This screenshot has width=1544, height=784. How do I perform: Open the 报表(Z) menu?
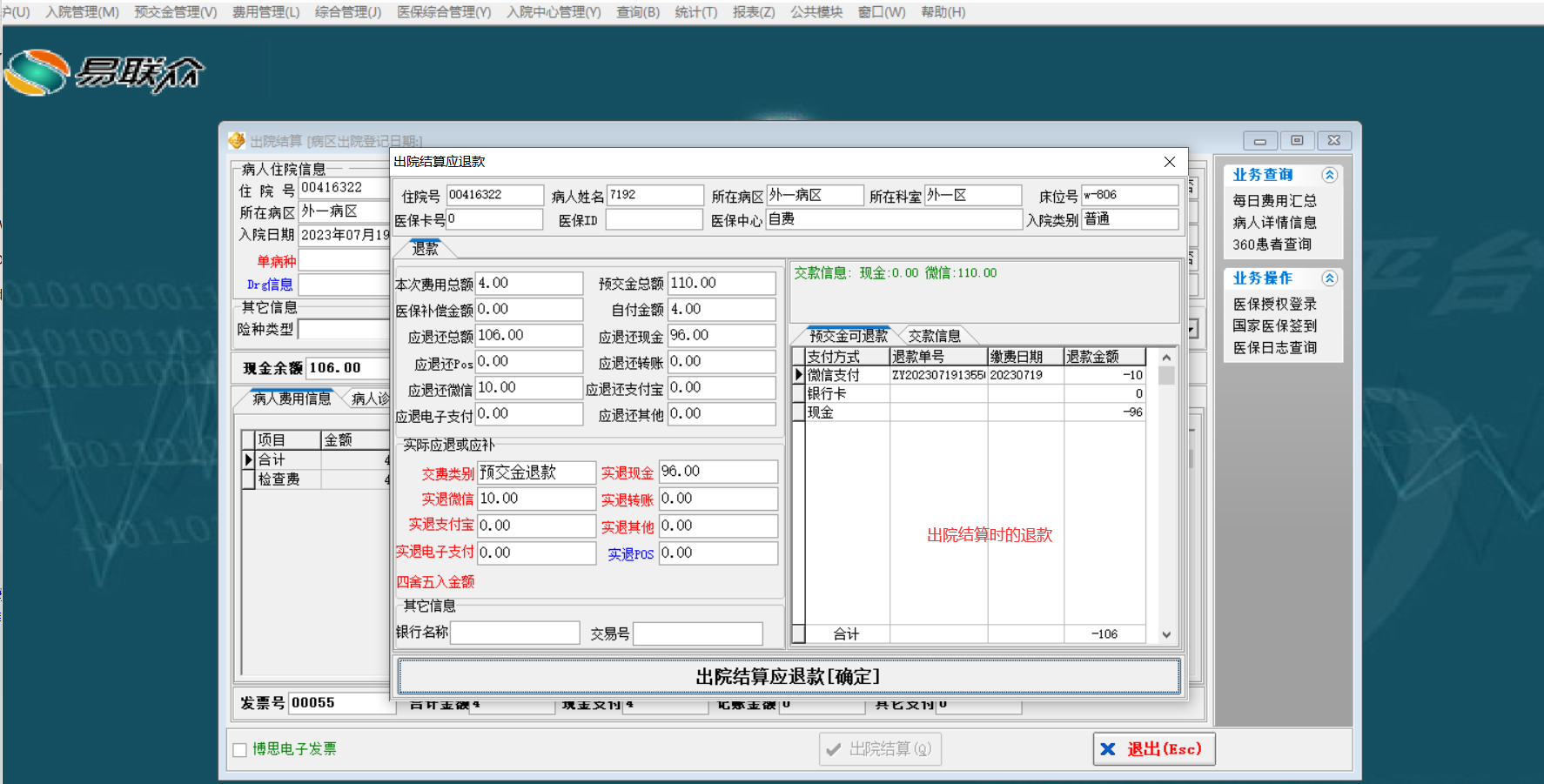tap(754, 12)
